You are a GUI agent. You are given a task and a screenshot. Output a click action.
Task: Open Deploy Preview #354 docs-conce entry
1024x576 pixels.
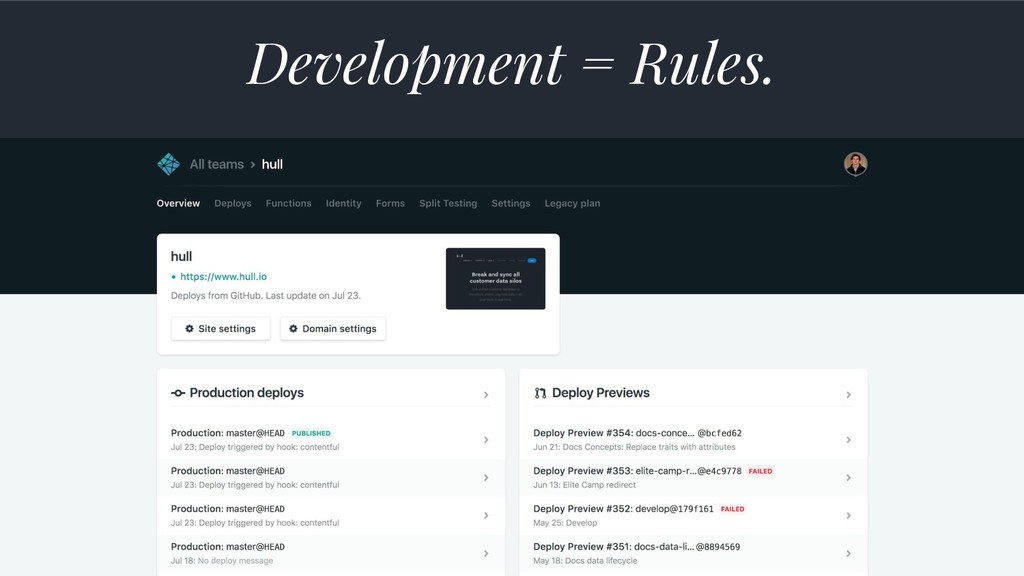pyautogui.click(x=693, y=440)
